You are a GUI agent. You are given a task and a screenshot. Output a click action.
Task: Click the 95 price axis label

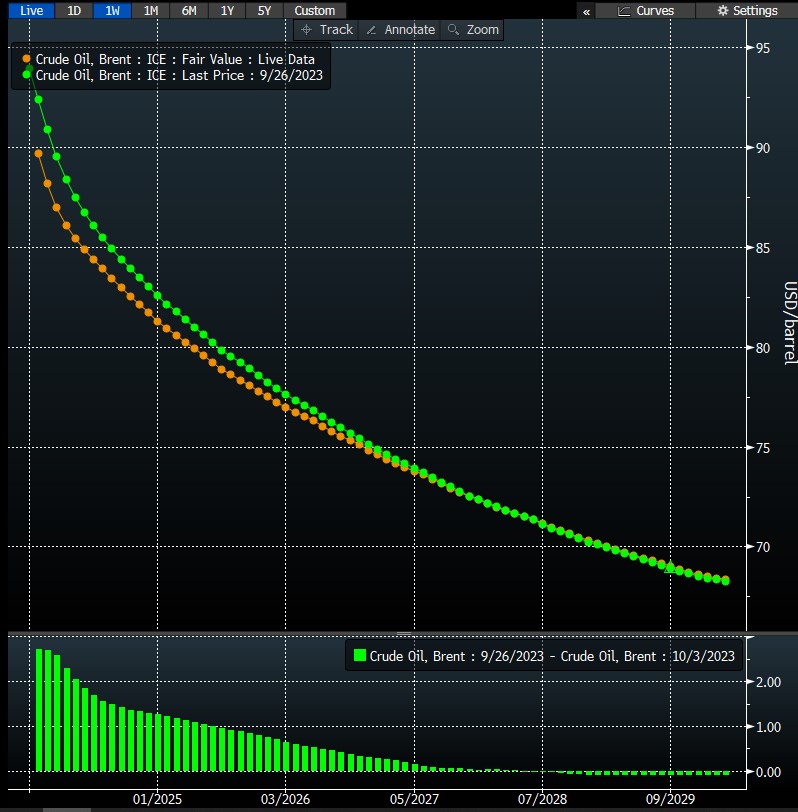point(763,48)
